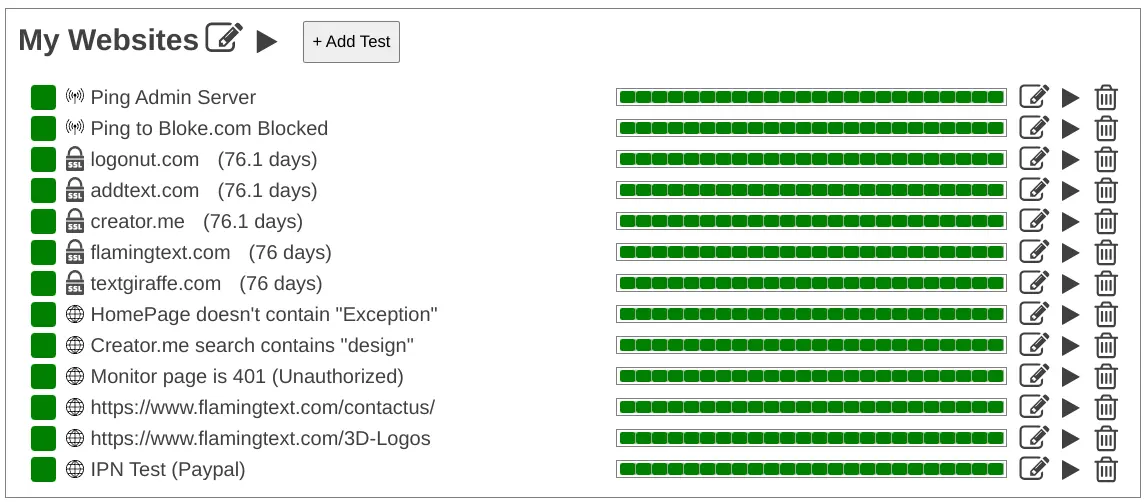Delete the IPN Test (Paypal) entry
The image size is (1147, 502).
[x=1106, y=469]
